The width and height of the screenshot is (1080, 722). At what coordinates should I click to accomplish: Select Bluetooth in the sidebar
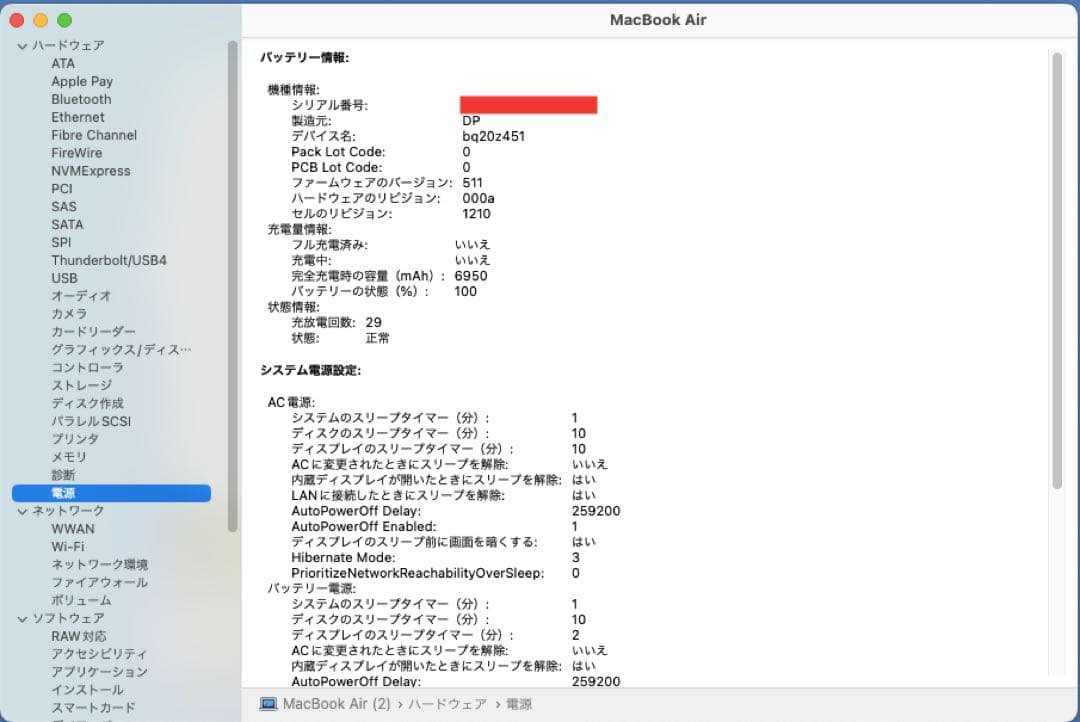pos(81,99)
